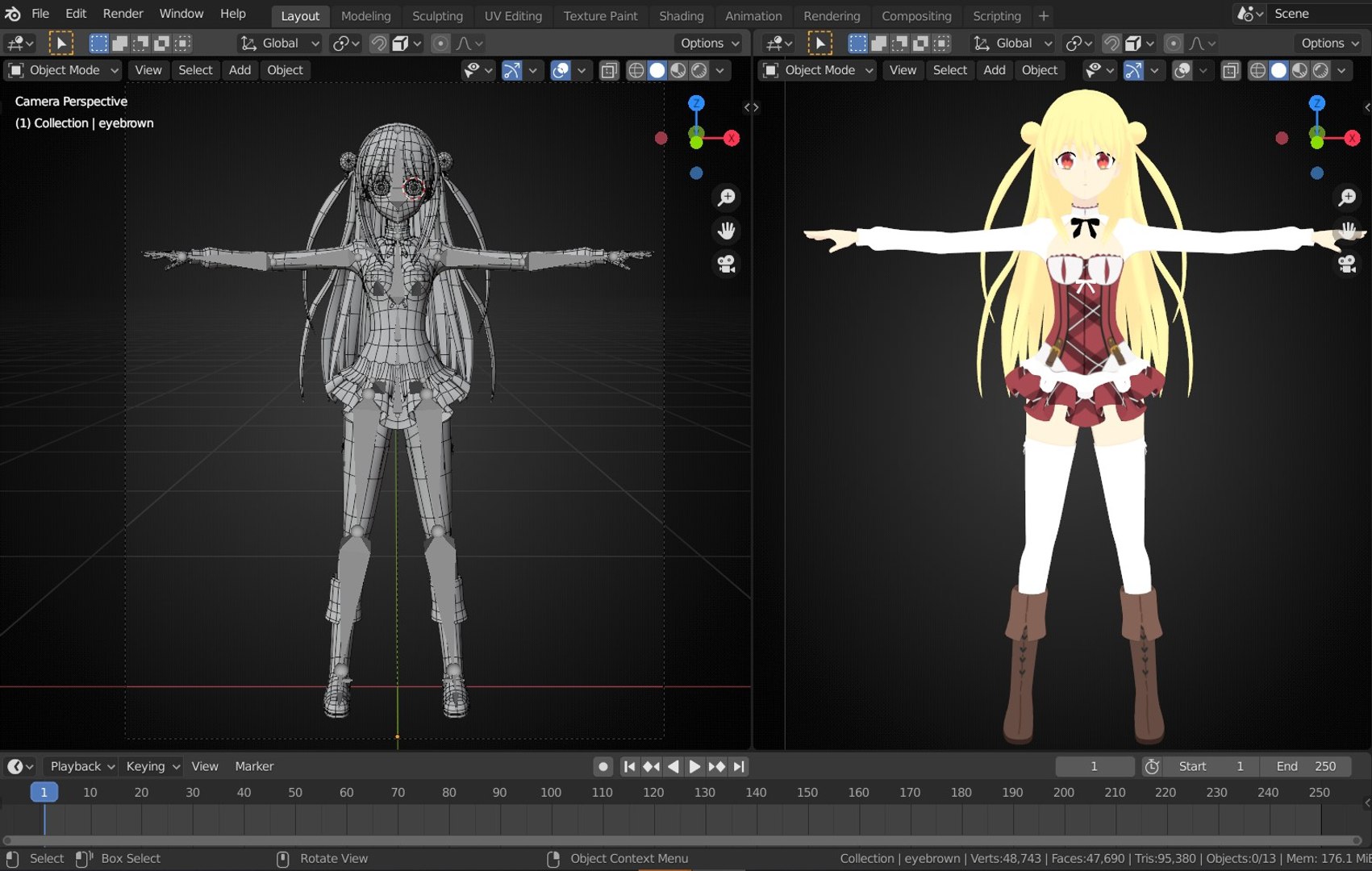The height and width of the screenshot is (871, 1372).
Task: Open pivot point dropdown in left viewport
Action: (346, 43)
